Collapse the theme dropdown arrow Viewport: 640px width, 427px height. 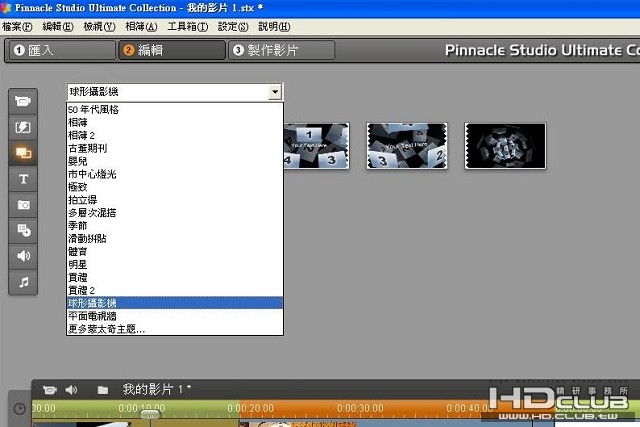(275, 92)
